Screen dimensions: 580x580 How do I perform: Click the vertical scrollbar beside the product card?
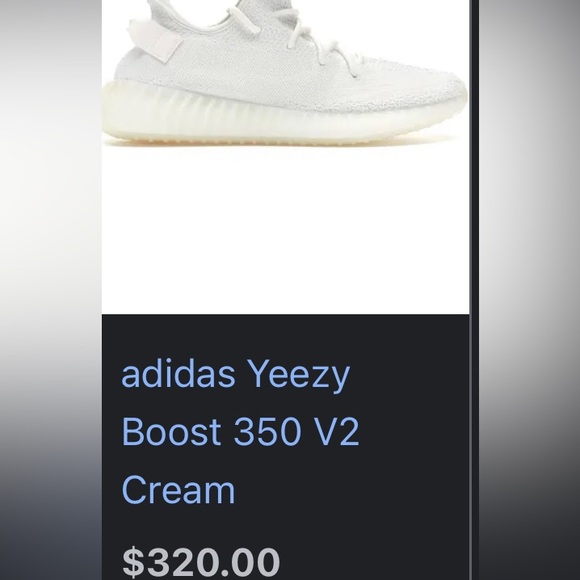[474, 290]
